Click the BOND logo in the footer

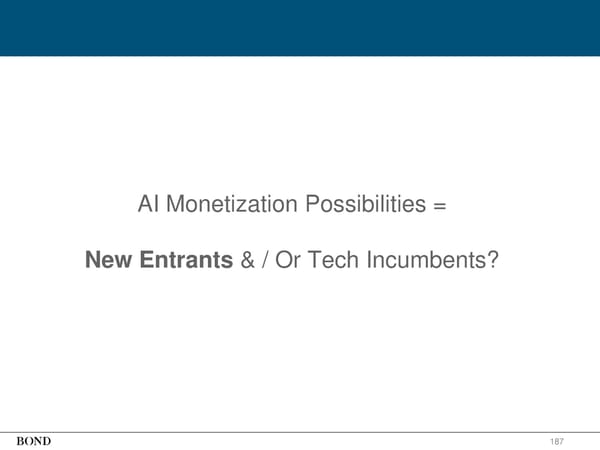point(34,440)
